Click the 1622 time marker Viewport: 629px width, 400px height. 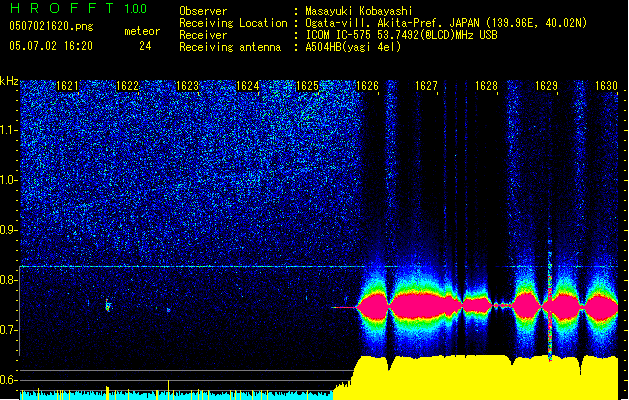pyautogui.click(x=127, y=86)
